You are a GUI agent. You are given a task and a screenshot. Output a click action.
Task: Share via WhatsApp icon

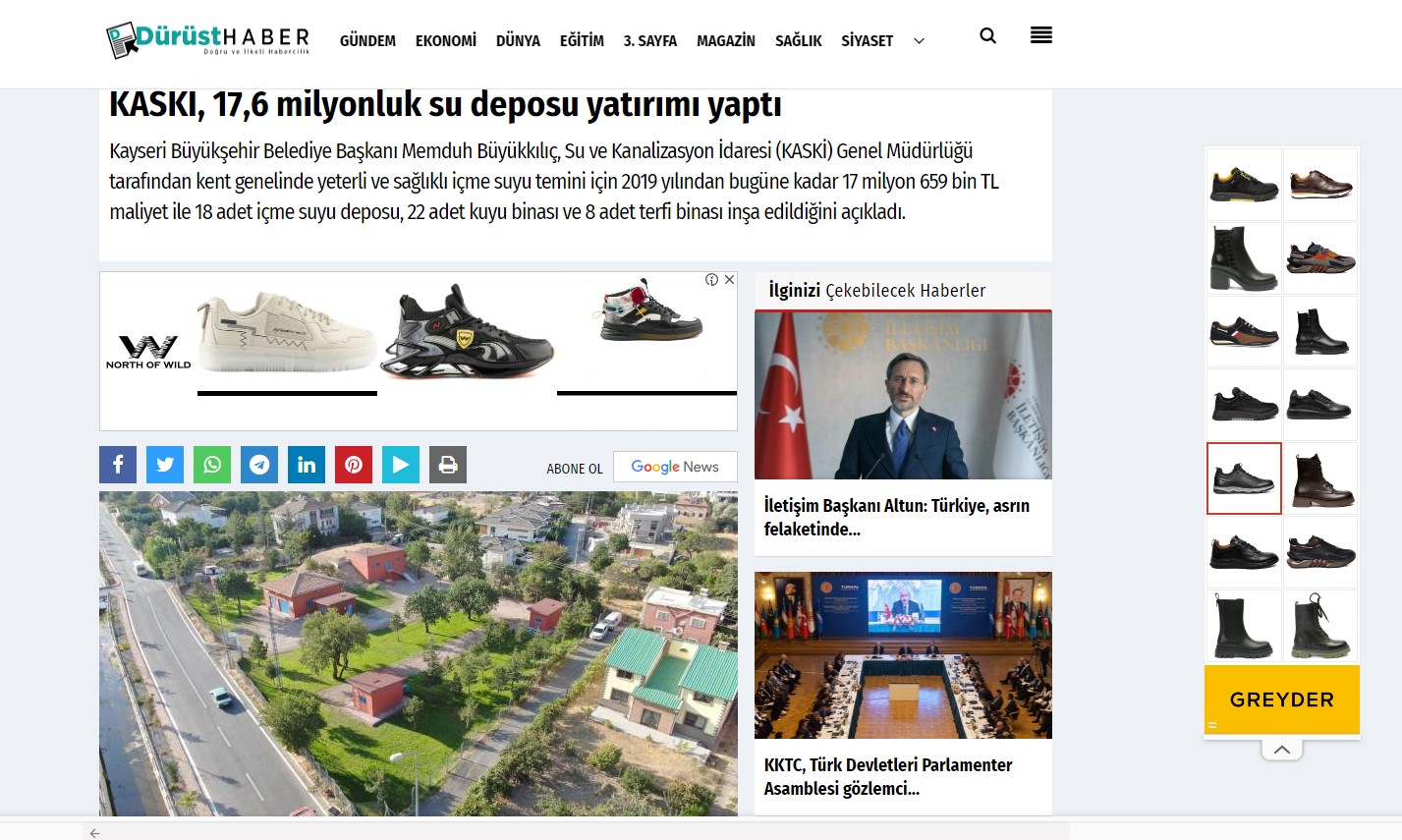point(212,465)
